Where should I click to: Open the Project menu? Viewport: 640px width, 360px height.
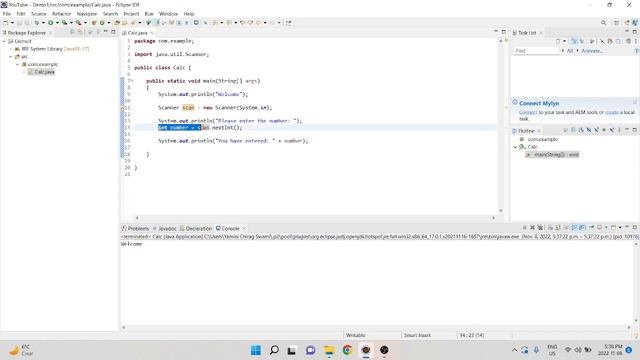click(x=131, y=14)
